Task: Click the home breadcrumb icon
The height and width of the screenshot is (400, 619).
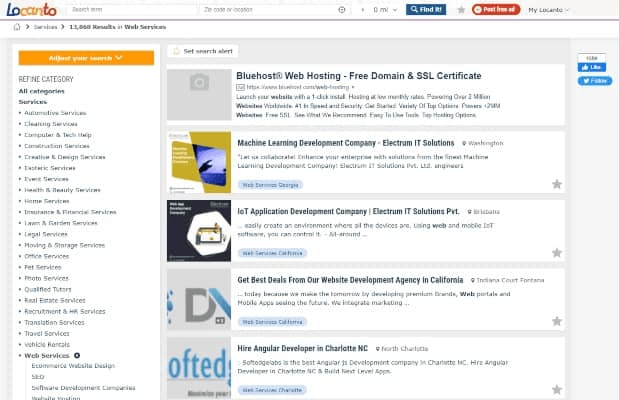Action: pos(17,27)
